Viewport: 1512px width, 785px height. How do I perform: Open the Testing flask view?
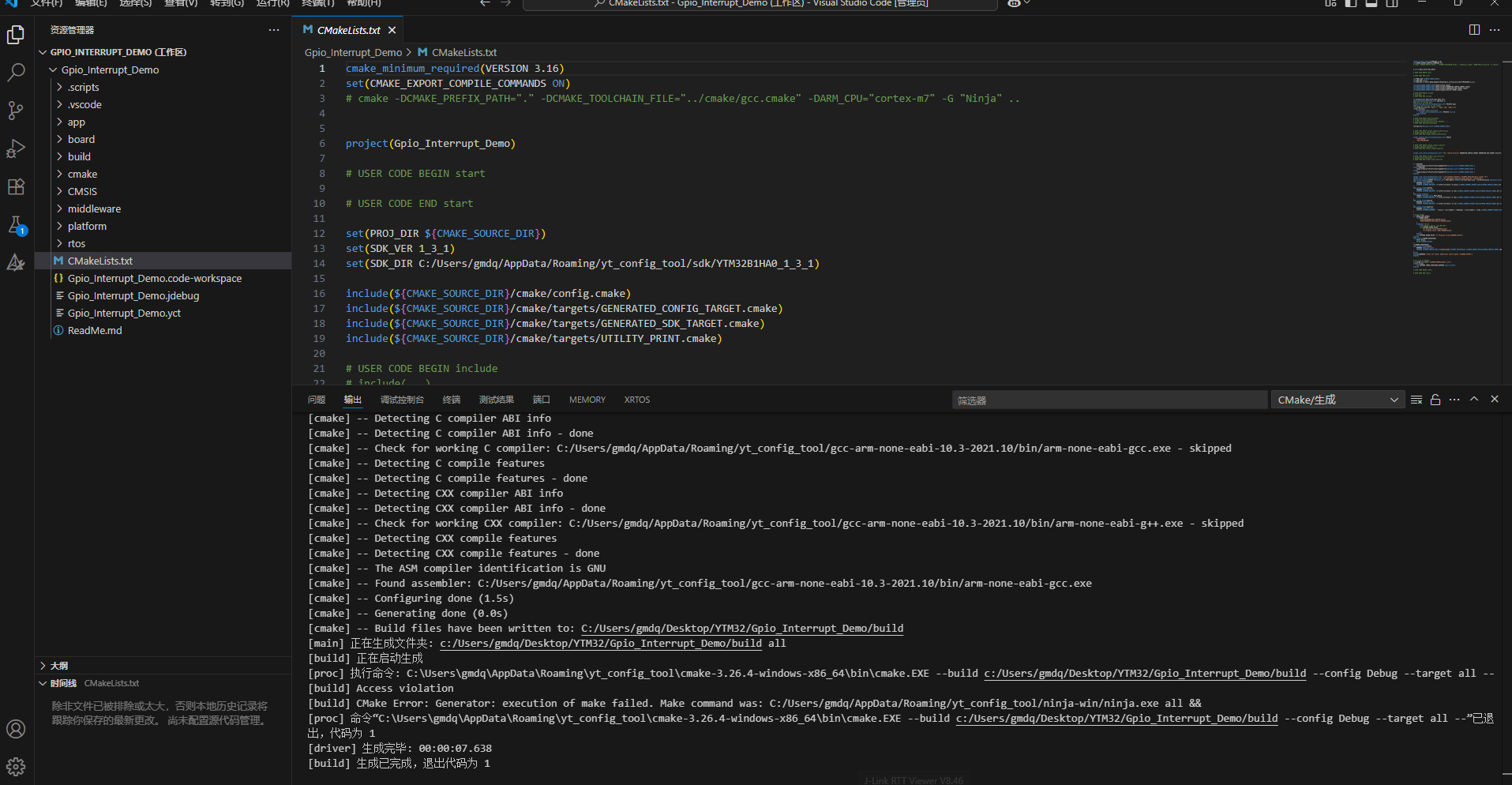pos(16,225)
